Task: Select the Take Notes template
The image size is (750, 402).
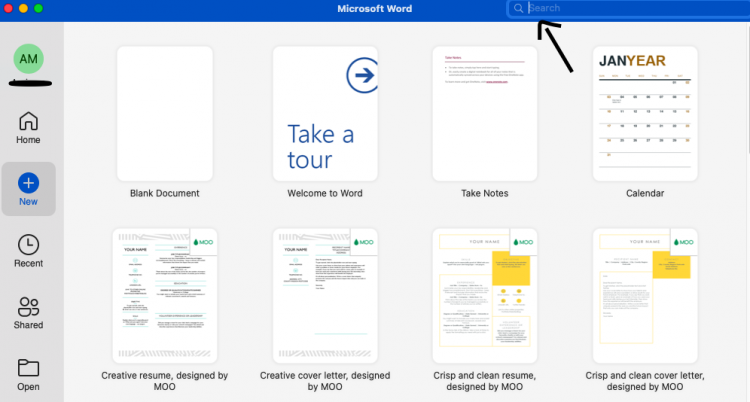Action: click(485, 114)
